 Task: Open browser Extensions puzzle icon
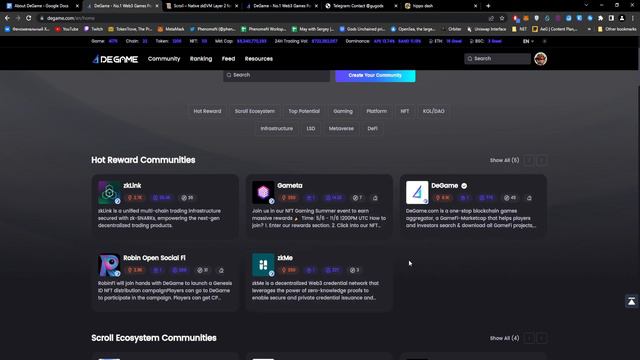[x=600, y=18]
